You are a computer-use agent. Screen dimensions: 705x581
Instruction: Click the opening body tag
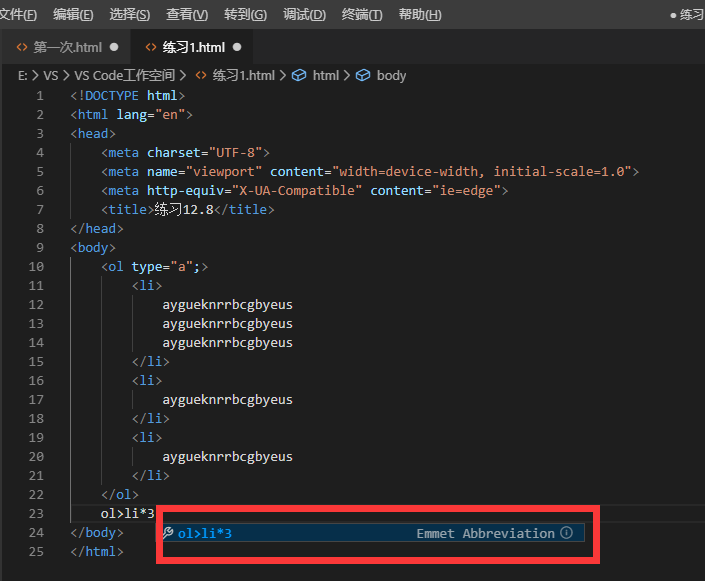coord(93,248)
